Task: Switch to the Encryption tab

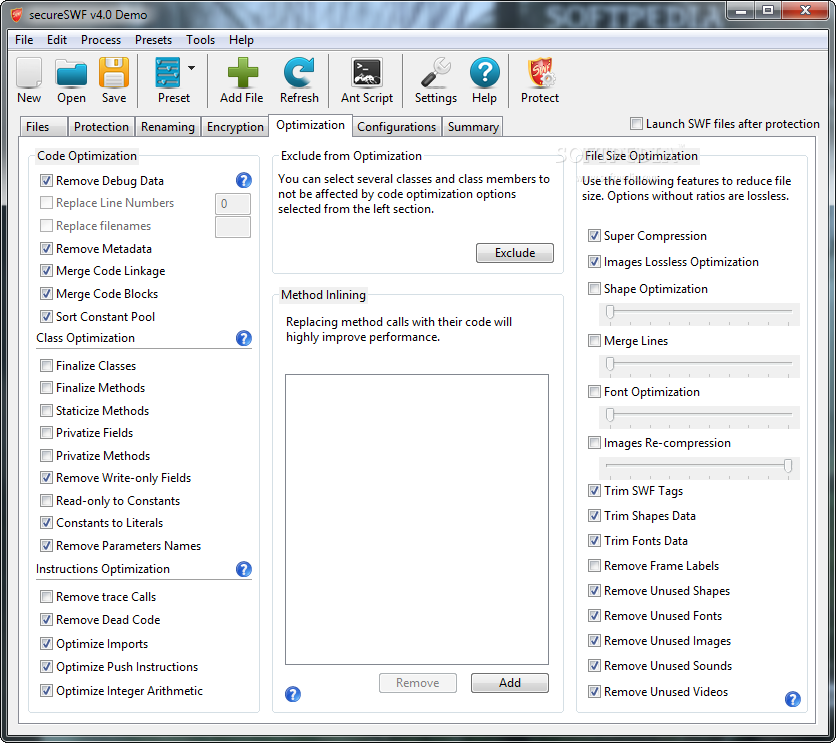Action: click(x=235, y=127)
